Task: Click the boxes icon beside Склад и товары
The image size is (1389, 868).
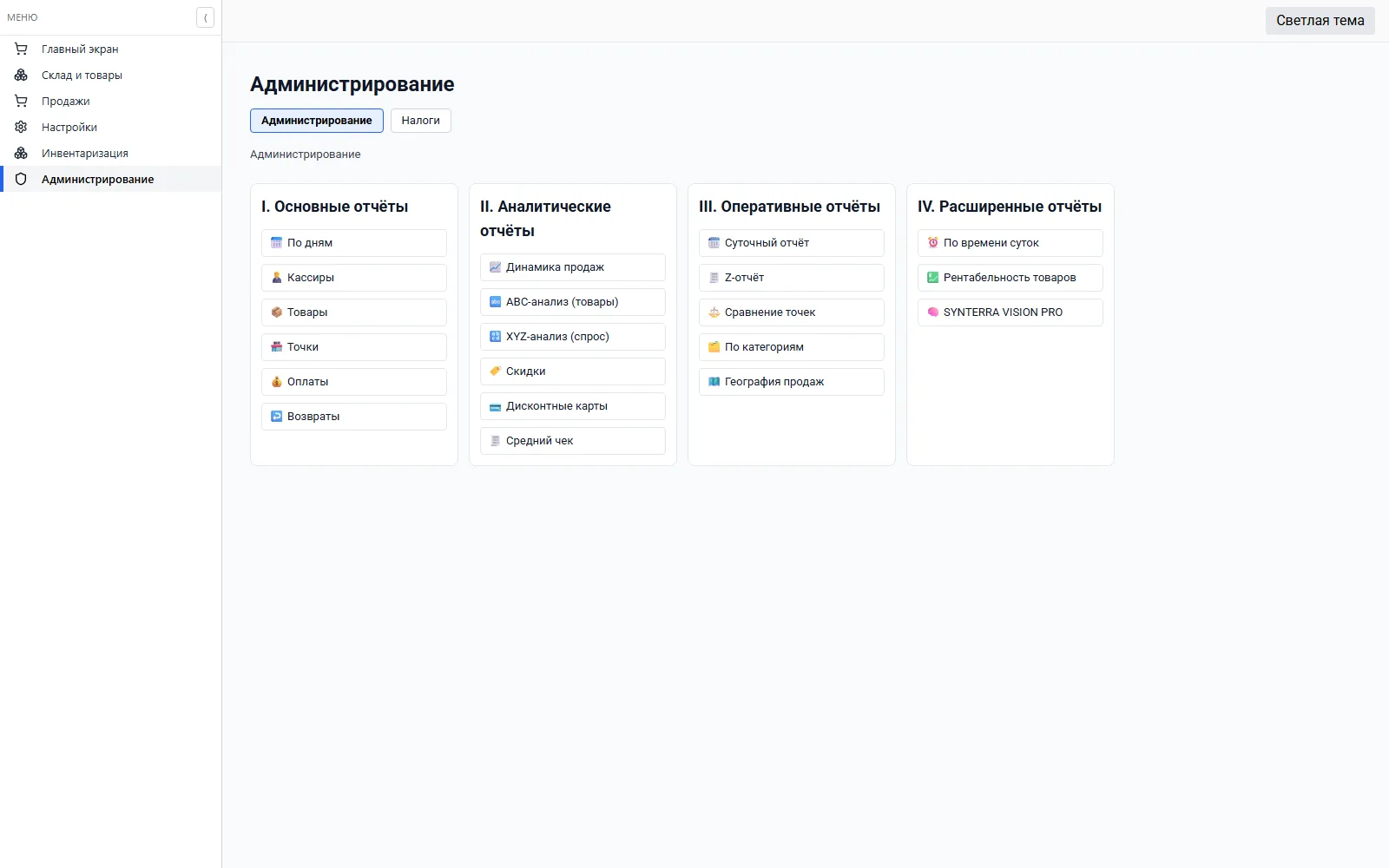Action: 21,76
